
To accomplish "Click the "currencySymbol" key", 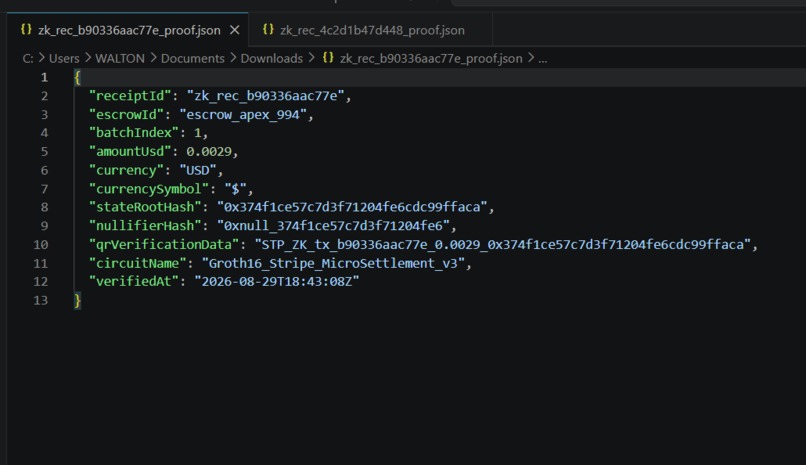I will (149, 189).
